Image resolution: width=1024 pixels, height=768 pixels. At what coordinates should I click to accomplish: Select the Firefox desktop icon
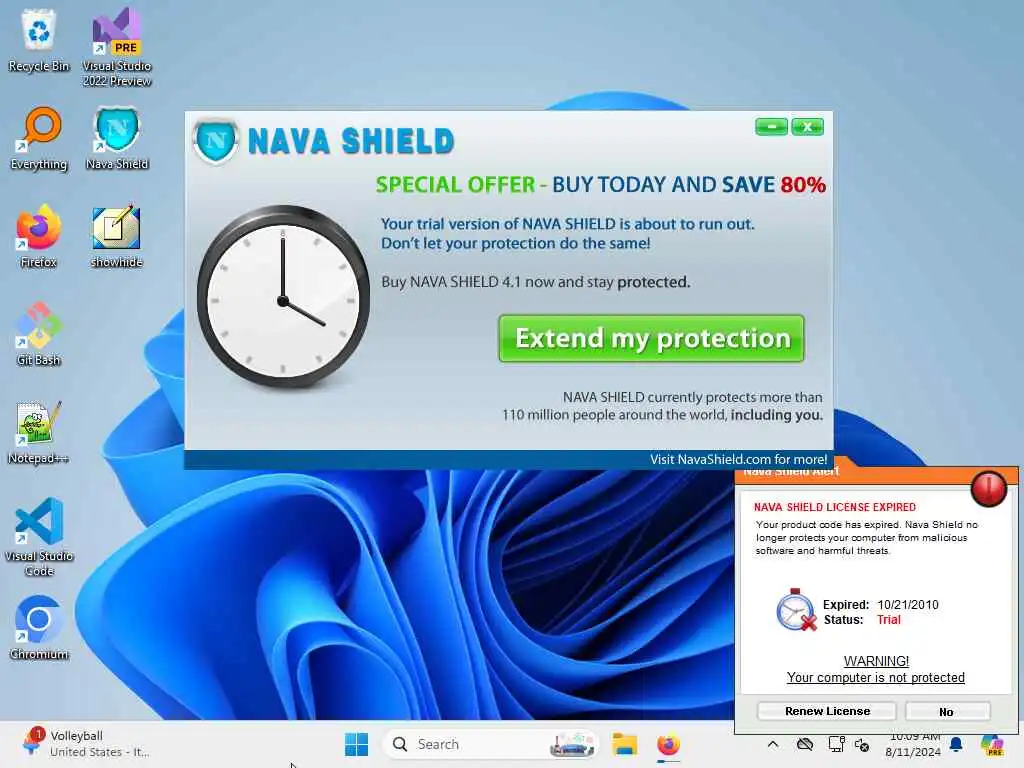pos(39,236)
